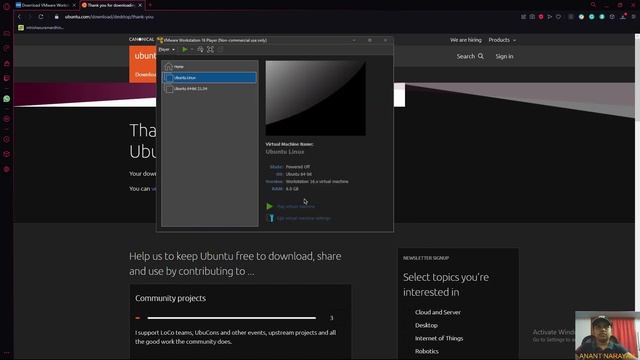
Task: Click the browser tab search magnifier icon
Action: coord(593,5)
